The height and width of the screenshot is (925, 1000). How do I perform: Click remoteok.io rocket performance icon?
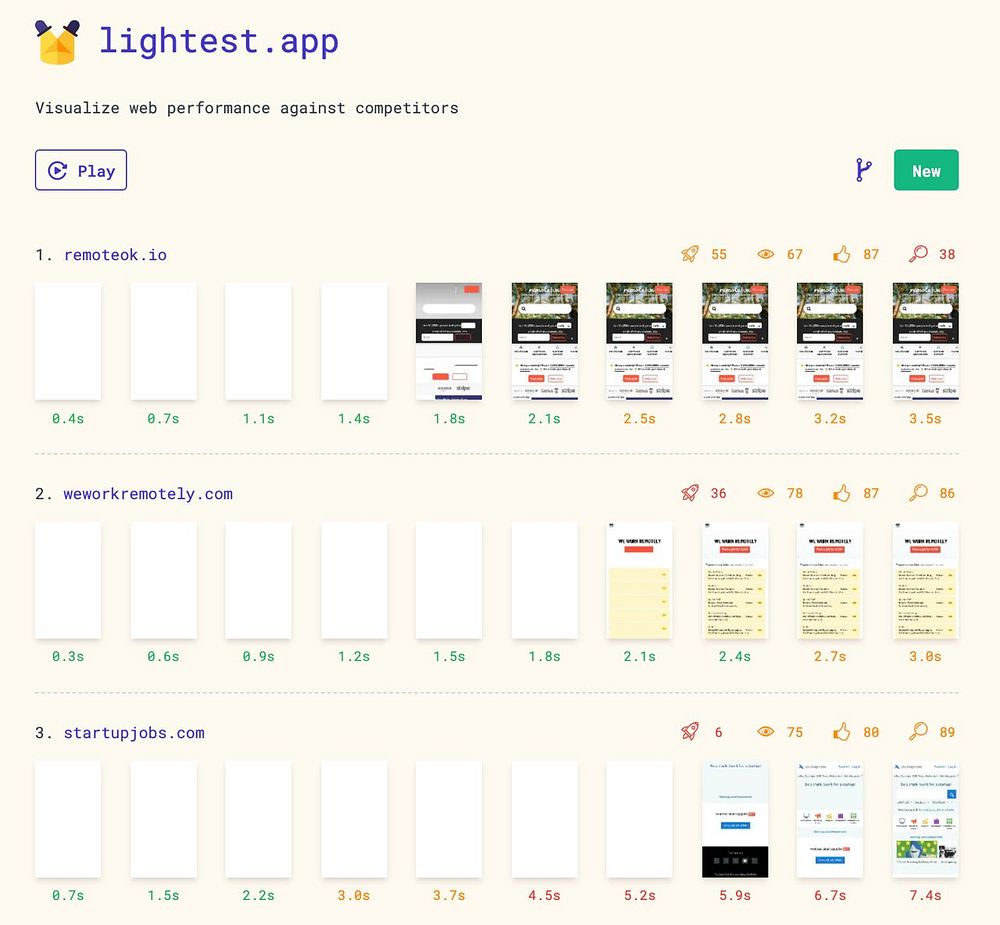(x=690, y=254)
